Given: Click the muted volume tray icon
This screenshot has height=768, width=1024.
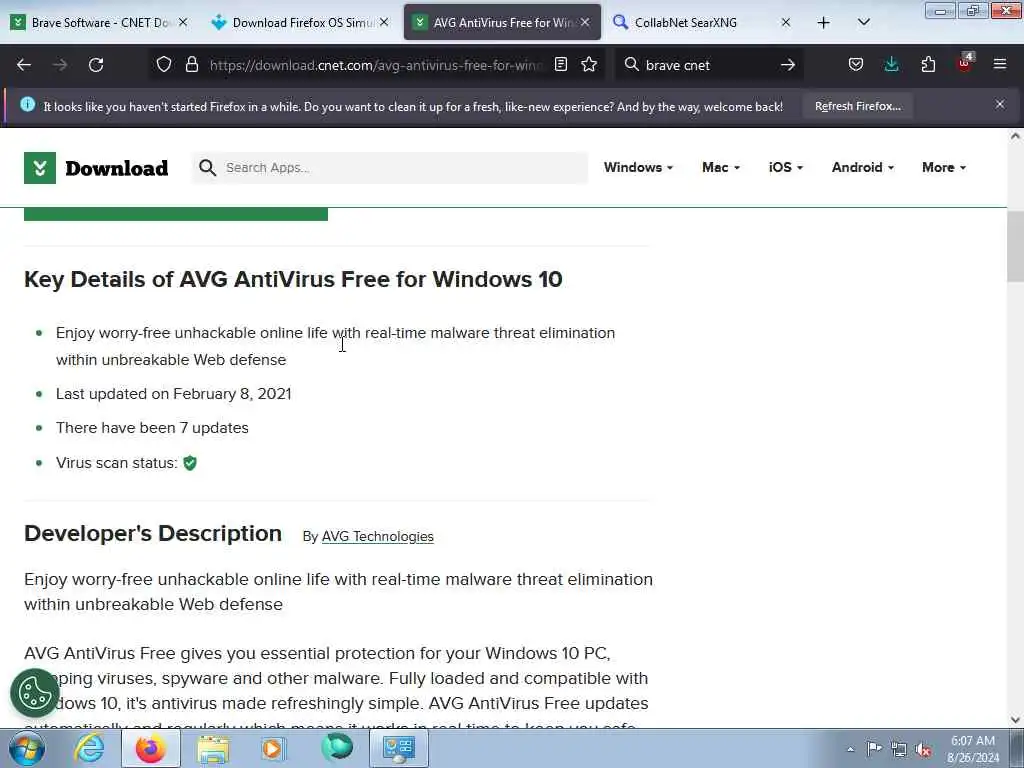Looking at the screenshot, I should coord(923,749).
